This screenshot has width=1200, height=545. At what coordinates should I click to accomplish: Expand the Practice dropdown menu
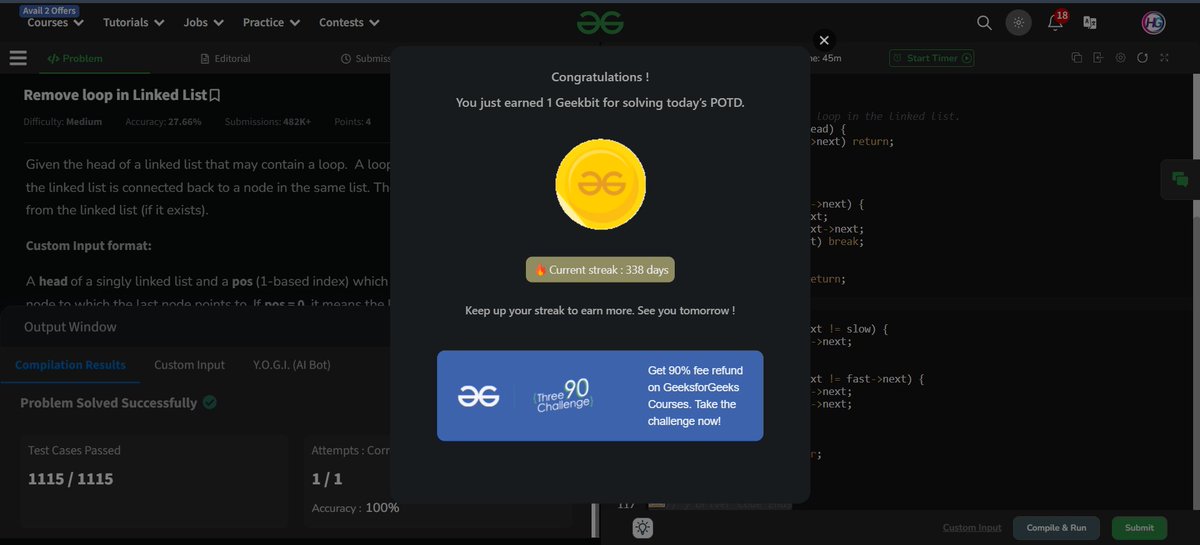click(272, 22)
